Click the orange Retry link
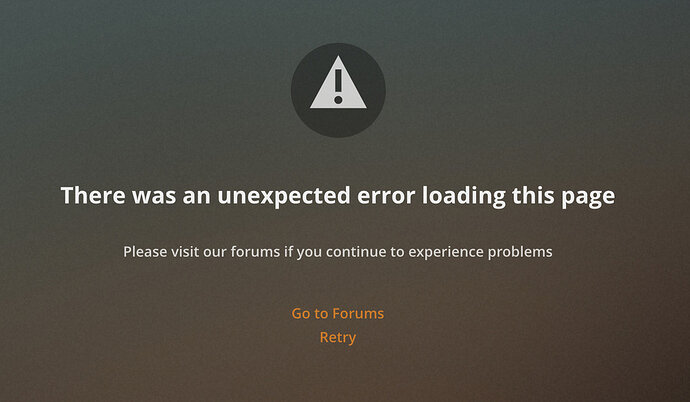Viewport: 690px width, 402px height. [338, 337]
